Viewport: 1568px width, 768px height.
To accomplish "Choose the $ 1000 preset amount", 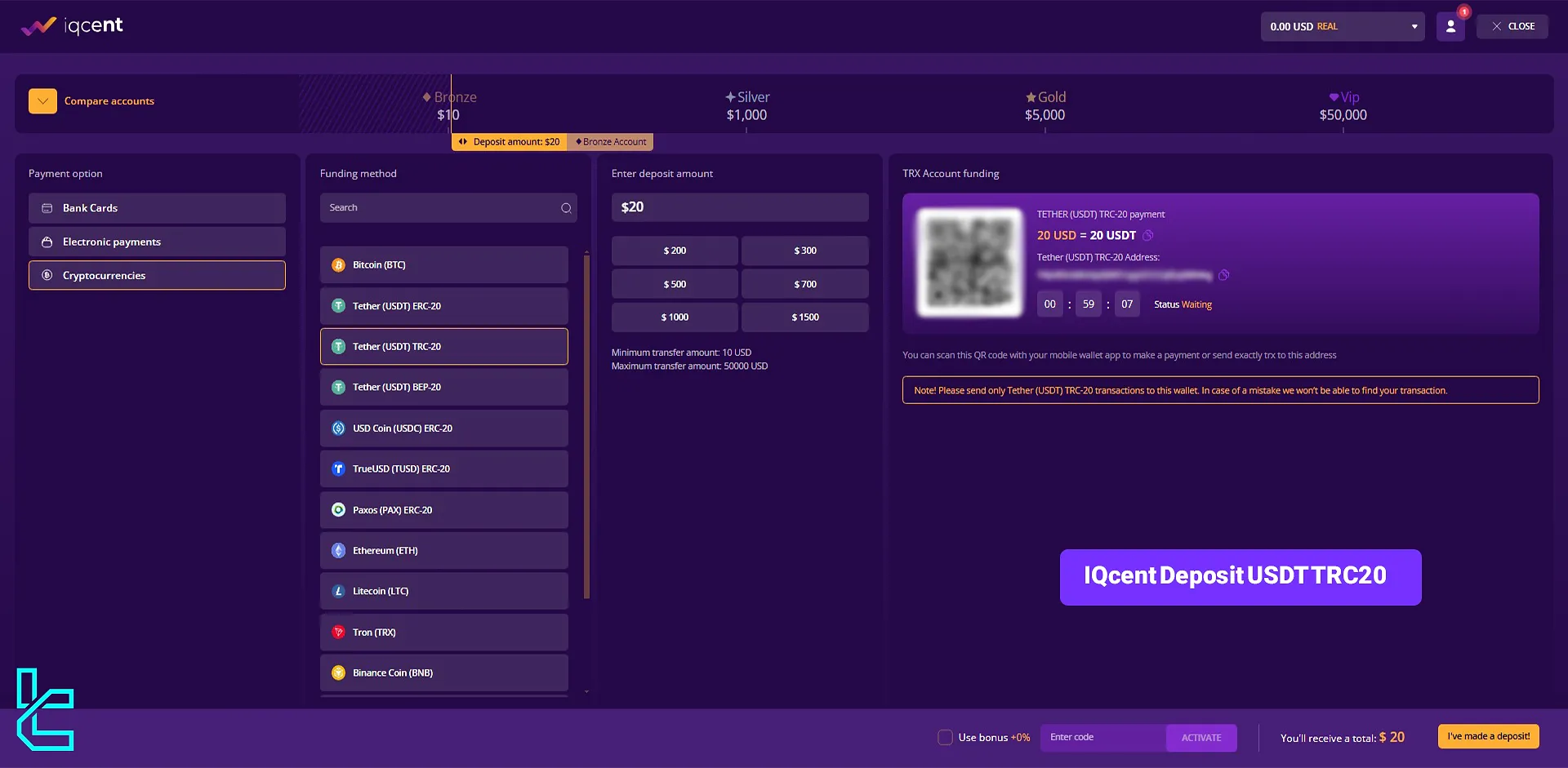I will 675,317.
